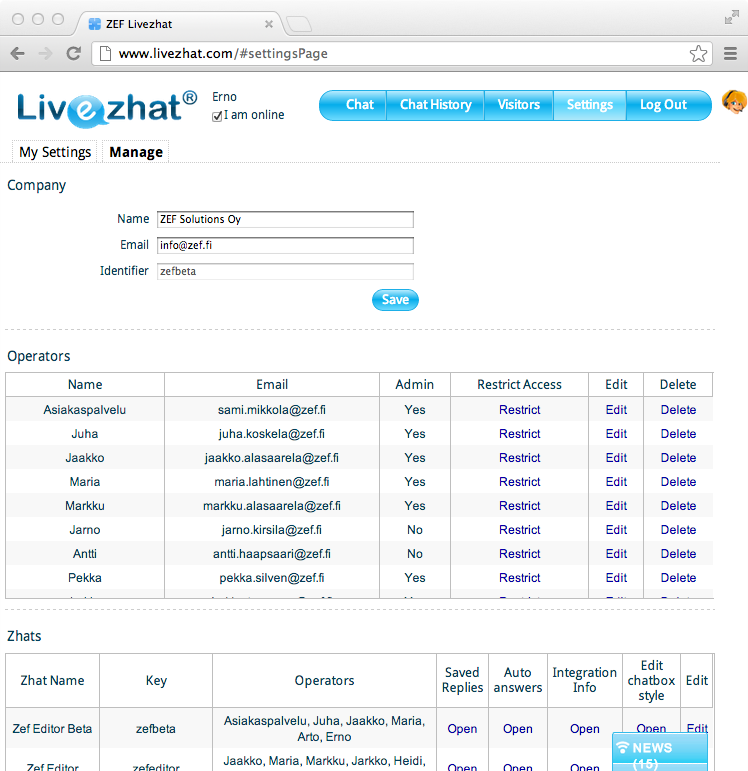Restrict access for Maria
748x771 pixels.
pos(519,482)
